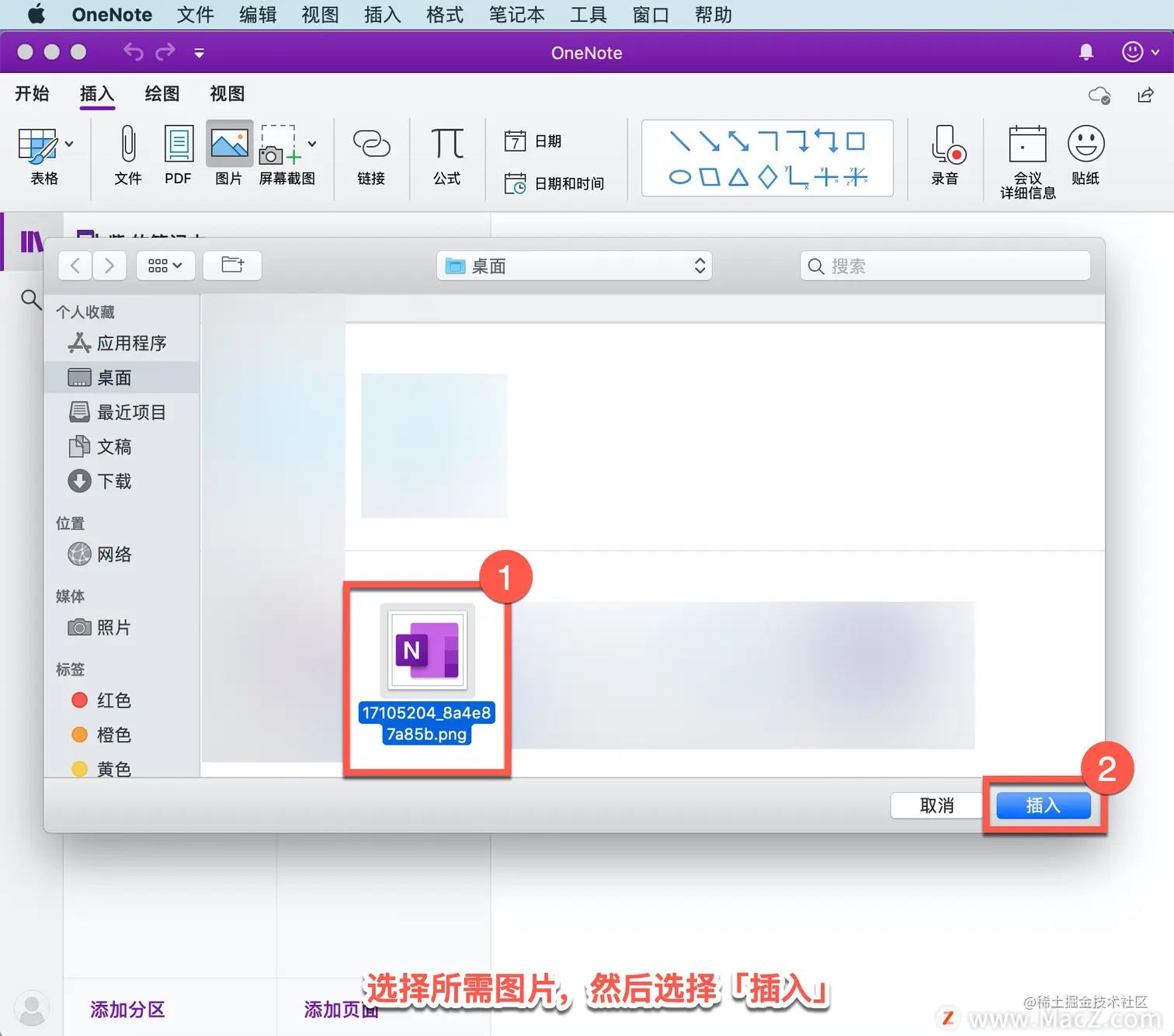Image resolution: width=1174 pixels, height=1036 pixels.
Task: Show the notebooks navigation pane
Action: pyautogui.click(x=31, y=242)
